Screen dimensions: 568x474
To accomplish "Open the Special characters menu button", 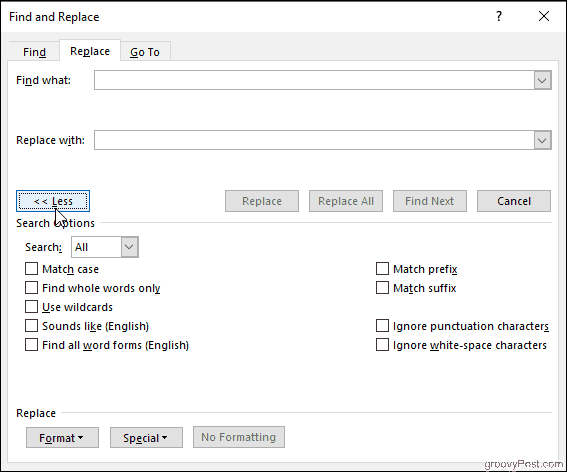I will (x=146, y=437).
